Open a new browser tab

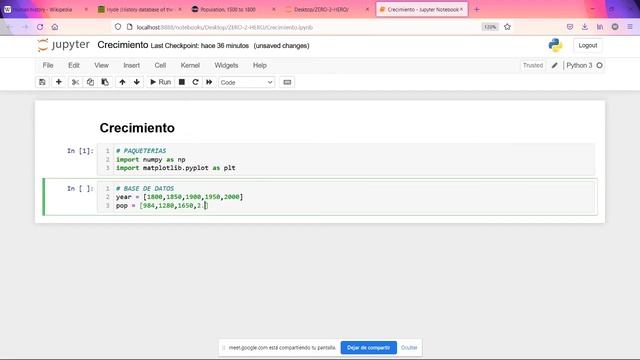(476, 9)
